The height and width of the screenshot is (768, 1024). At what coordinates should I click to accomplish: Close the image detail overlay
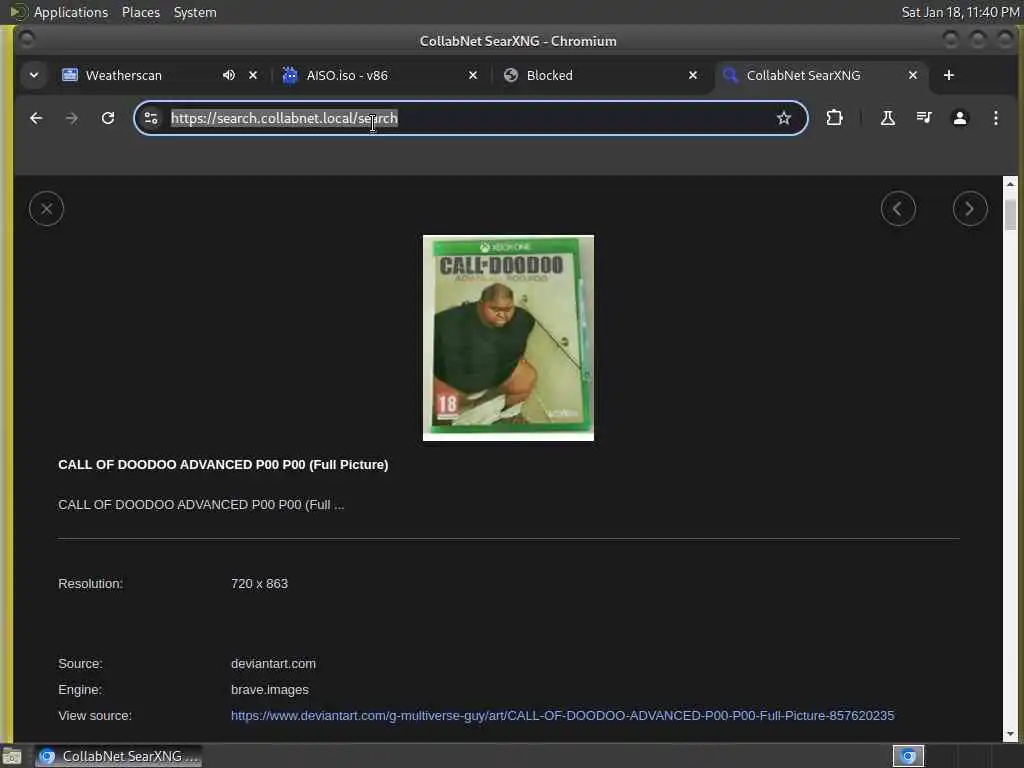pyautogui.click(x=46, y=209)
